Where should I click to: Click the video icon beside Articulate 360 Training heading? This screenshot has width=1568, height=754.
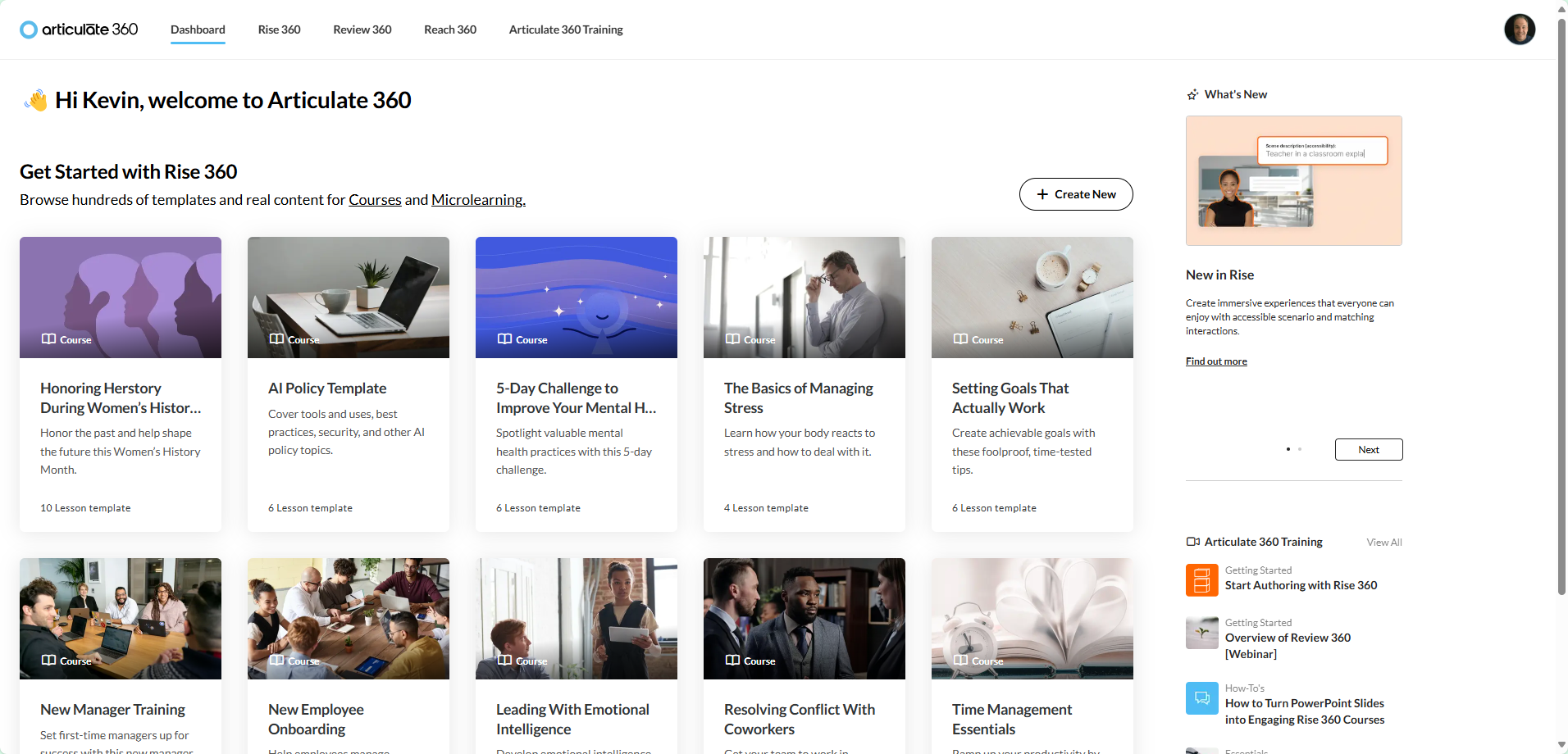[x=1192, y=542]
